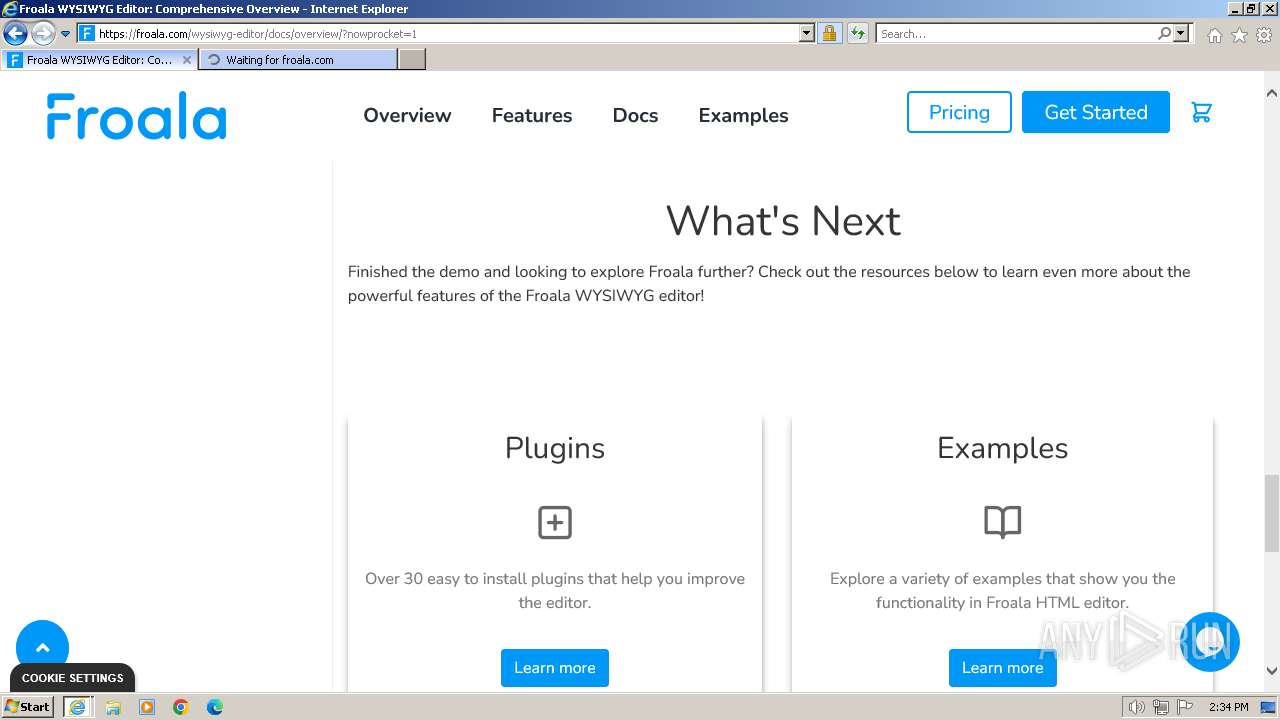
Task: Go back with the browser back arrow
Action: point(15,33)
